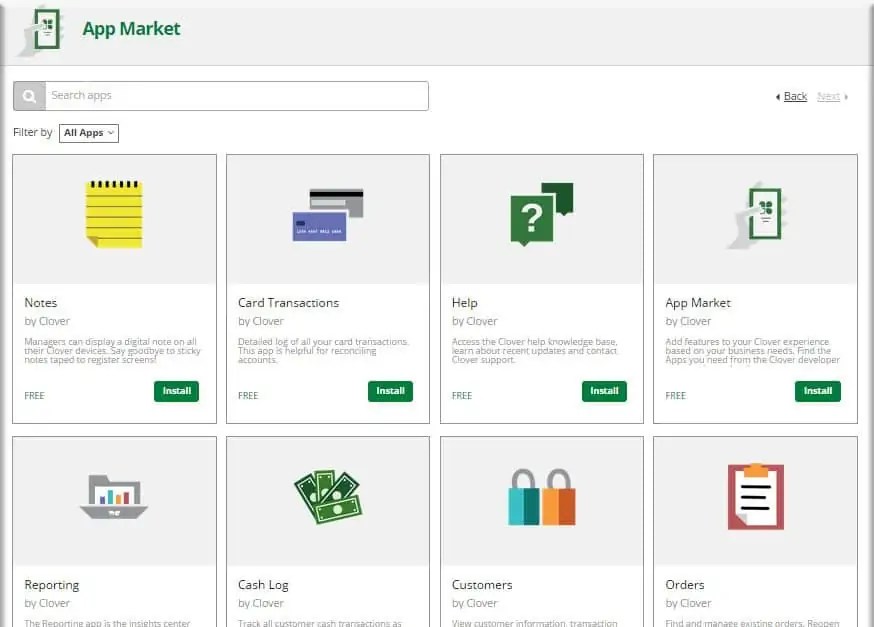This screenshot has width=874, height=627.
Task: Click the Back navigation link
Action: click(794, 96)
